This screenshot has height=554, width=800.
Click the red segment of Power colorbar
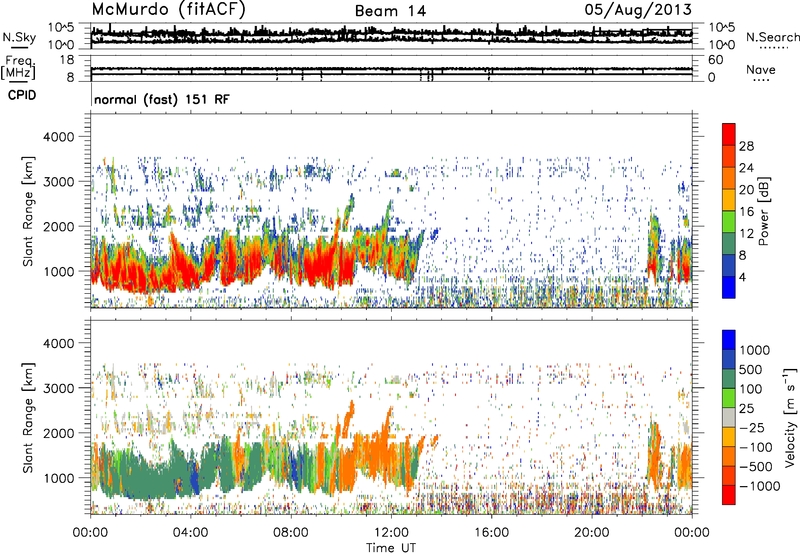pyautogui.click(x=729, y=134)
